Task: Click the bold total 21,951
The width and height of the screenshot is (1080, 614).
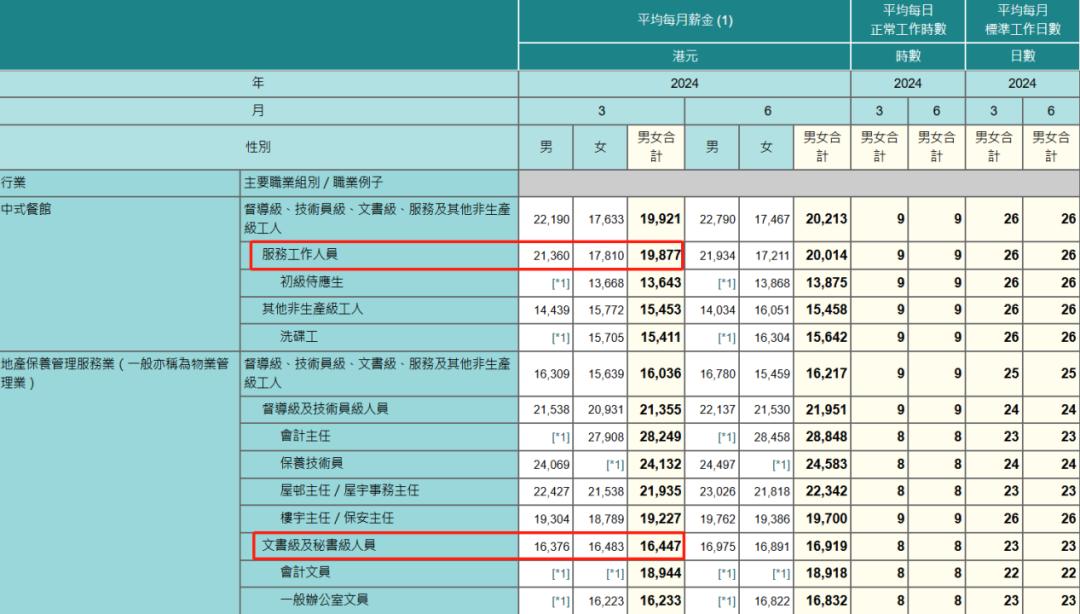Action: coord(827,409)
